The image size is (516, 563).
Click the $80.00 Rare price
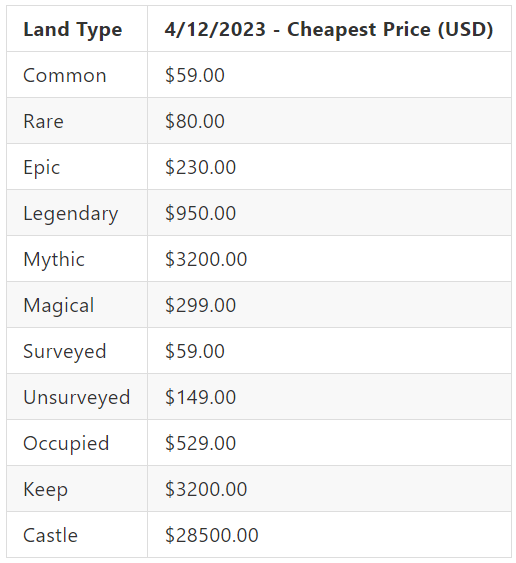pos(195,121)
